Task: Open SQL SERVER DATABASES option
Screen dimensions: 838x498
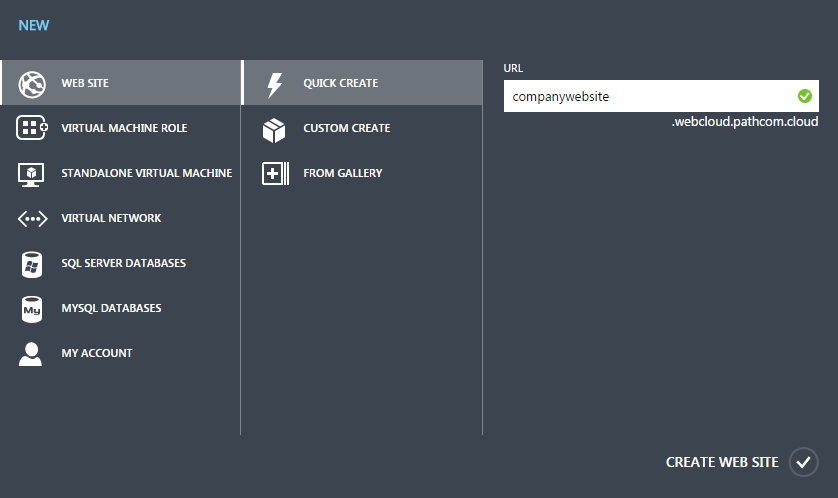Action: point(123,263)
